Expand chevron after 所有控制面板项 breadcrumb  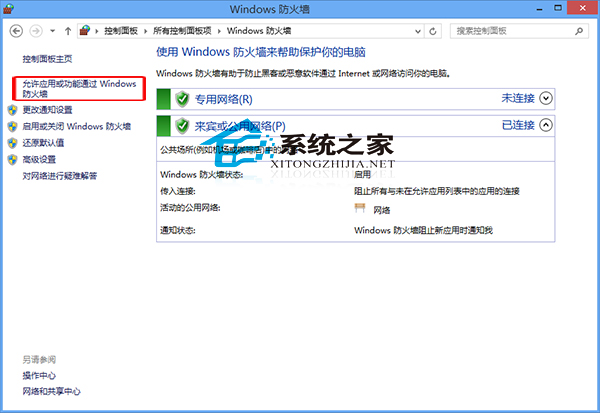(219, 31)
